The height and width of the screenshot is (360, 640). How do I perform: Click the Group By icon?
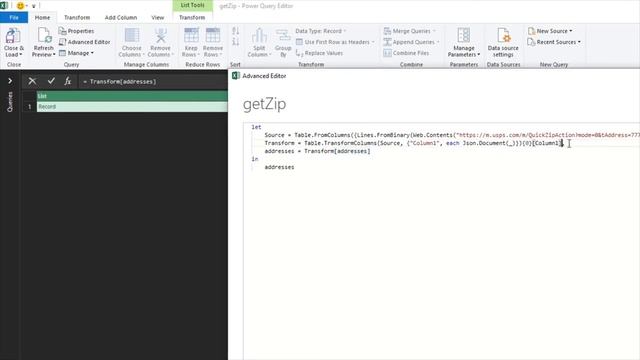(283, 36)
